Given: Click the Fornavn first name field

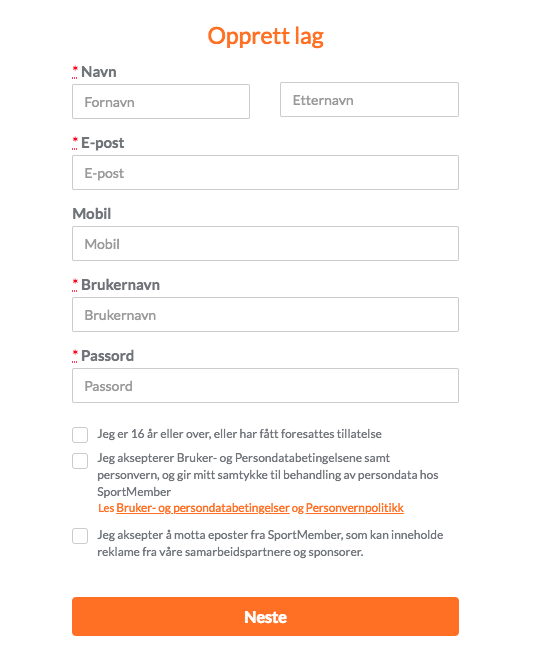Looking at the screenshot, I should point(161,101).
